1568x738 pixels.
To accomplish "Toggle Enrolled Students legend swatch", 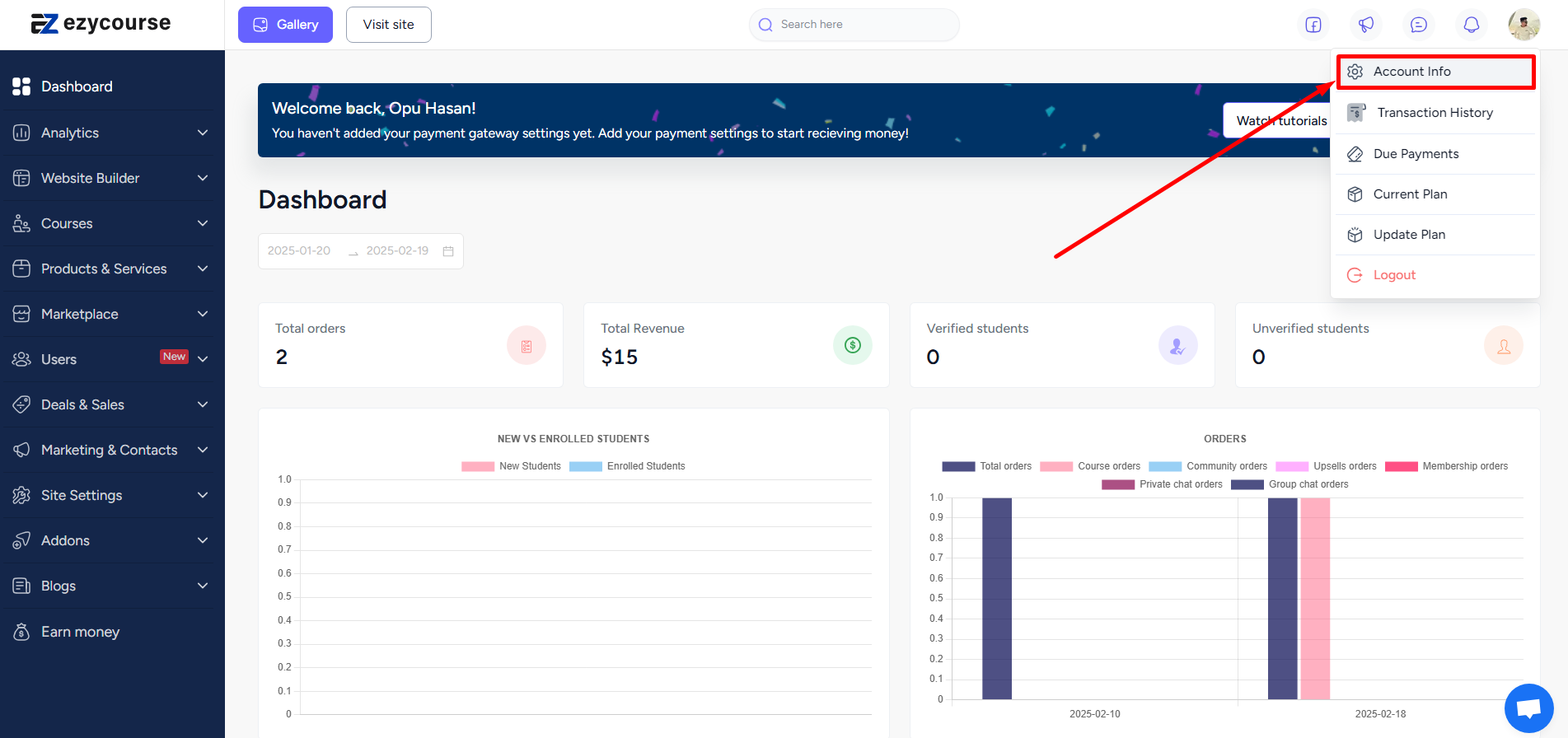I will pos(586,466).
